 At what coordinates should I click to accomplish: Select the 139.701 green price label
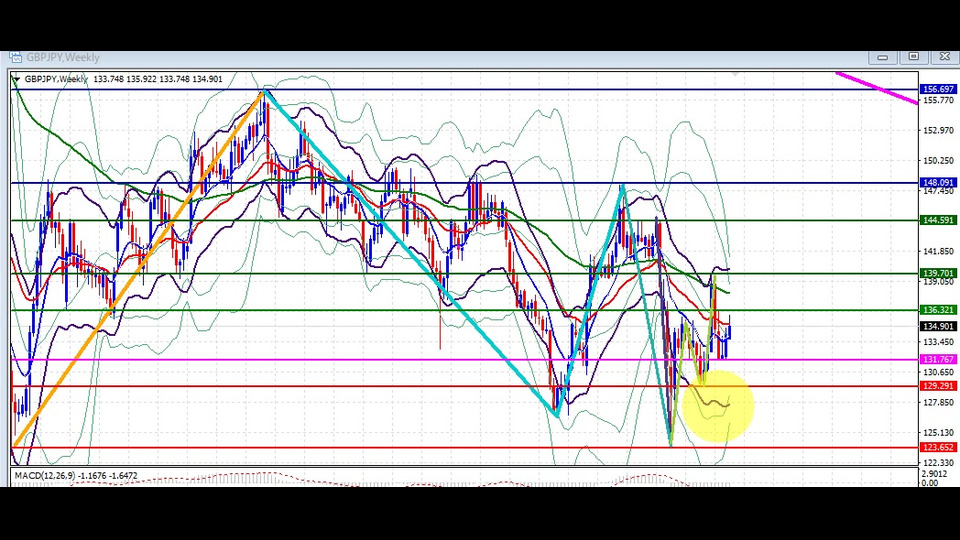point(938,273)
